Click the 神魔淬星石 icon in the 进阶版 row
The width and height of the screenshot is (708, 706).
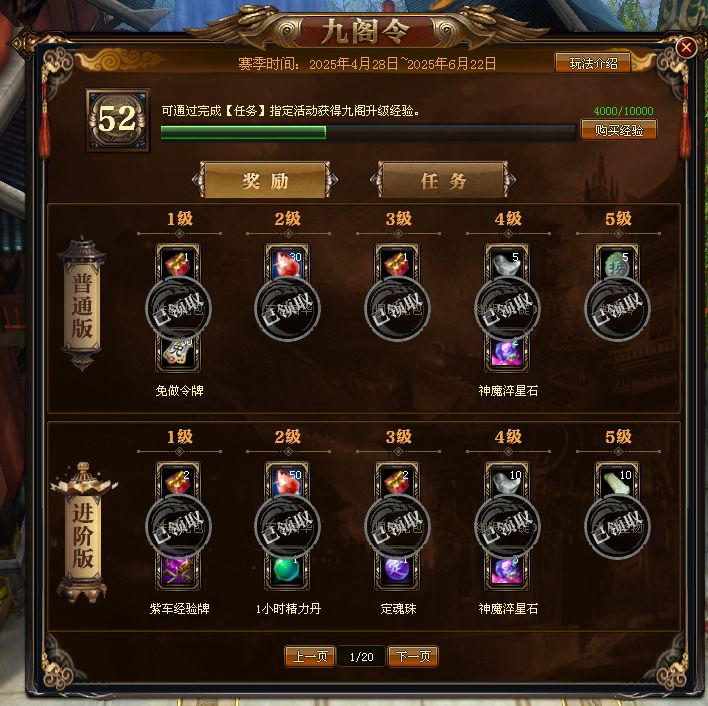coord(507,571)
